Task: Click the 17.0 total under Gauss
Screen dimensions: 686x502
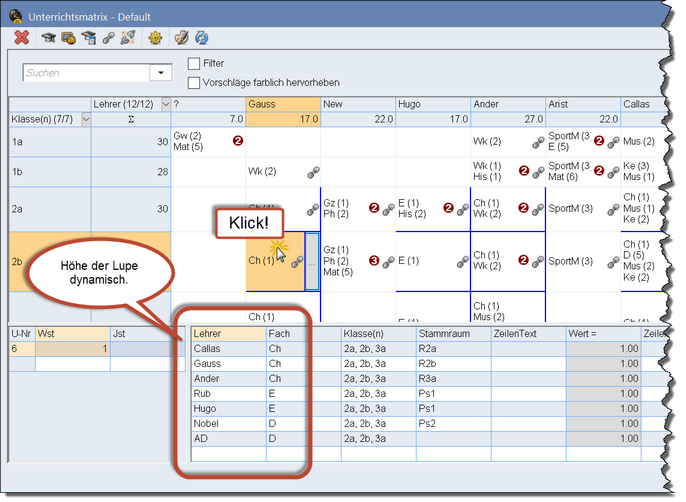Action: (283, 119)
